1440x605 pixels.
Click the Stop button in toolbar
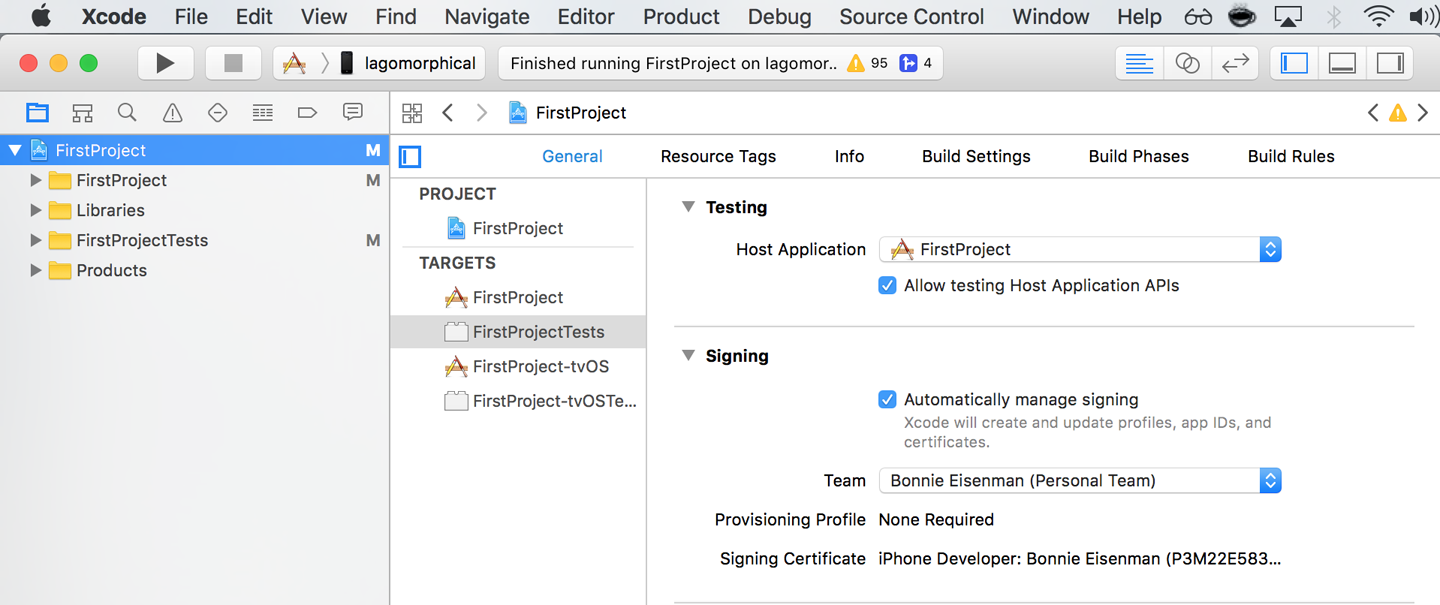tap(233, 63)
